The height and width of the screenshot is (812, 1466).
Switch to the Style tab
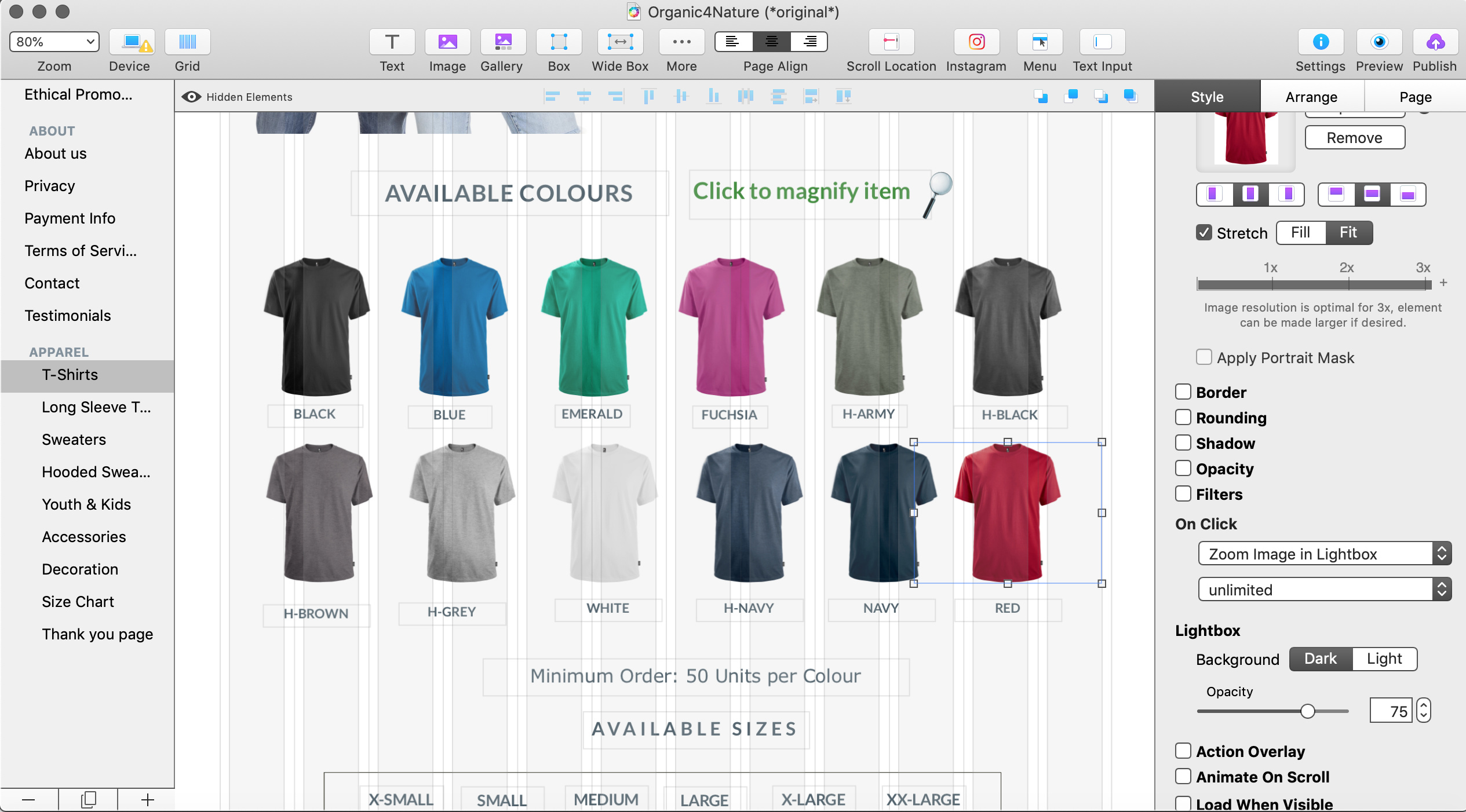(x=1207, y=97)
